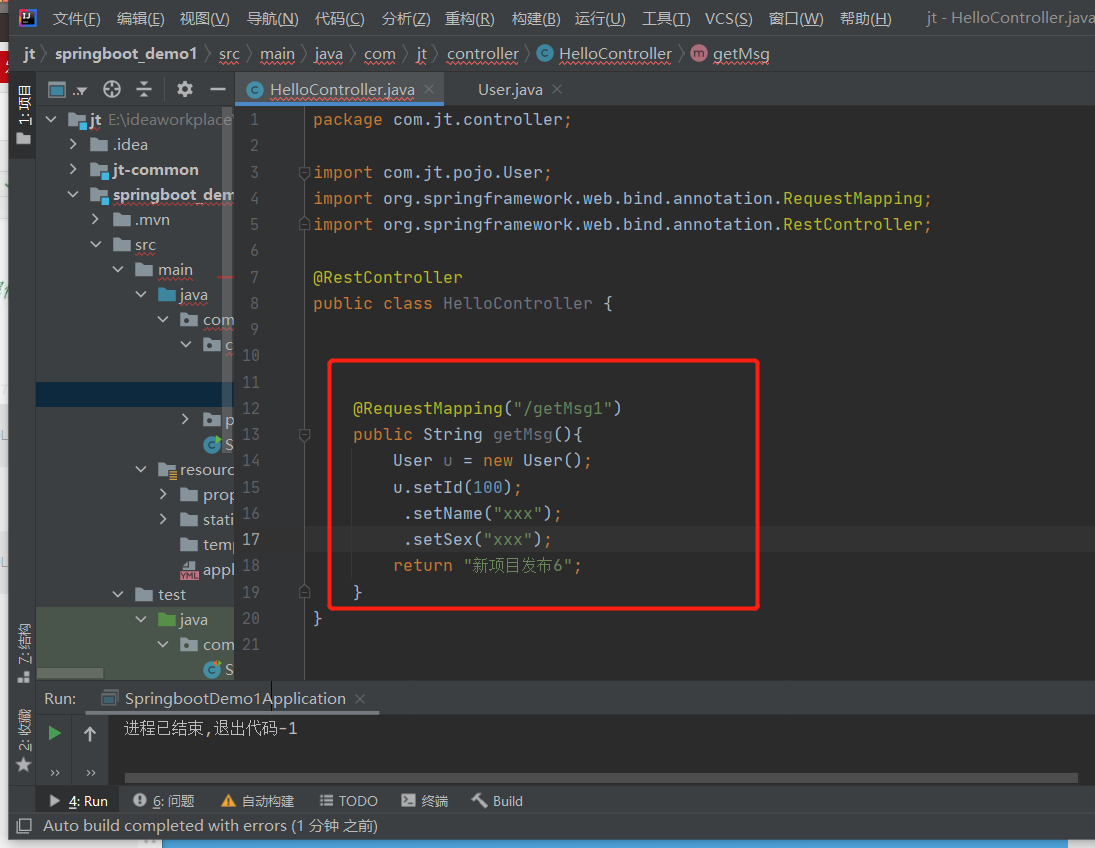Open the 终端 terminal tool window
Image resolution: width=1095 pixels, height=848 pixels.
(425, 801)
